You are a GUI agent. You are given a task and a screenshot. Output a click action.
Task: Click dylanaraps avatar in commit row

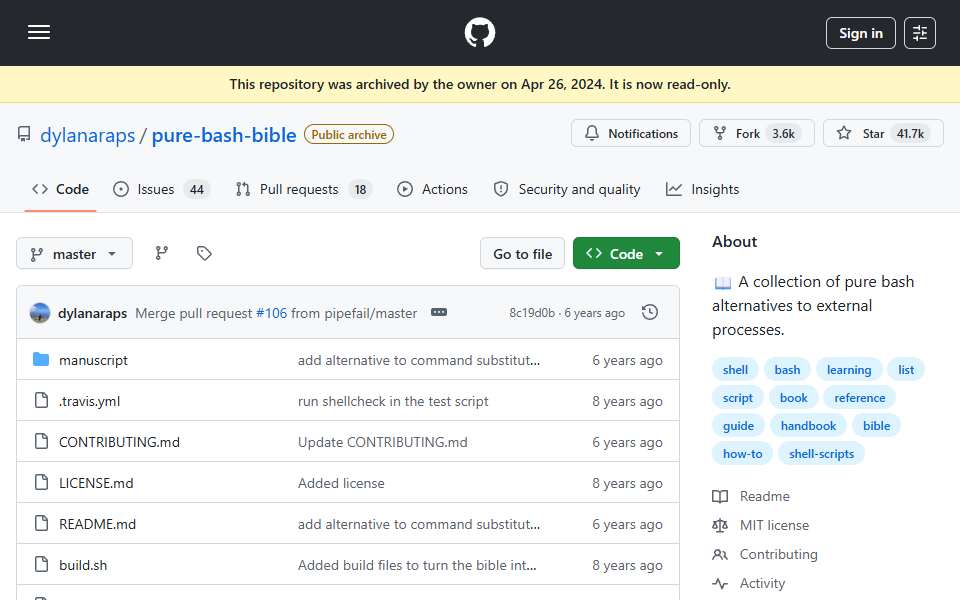point(40,313)
